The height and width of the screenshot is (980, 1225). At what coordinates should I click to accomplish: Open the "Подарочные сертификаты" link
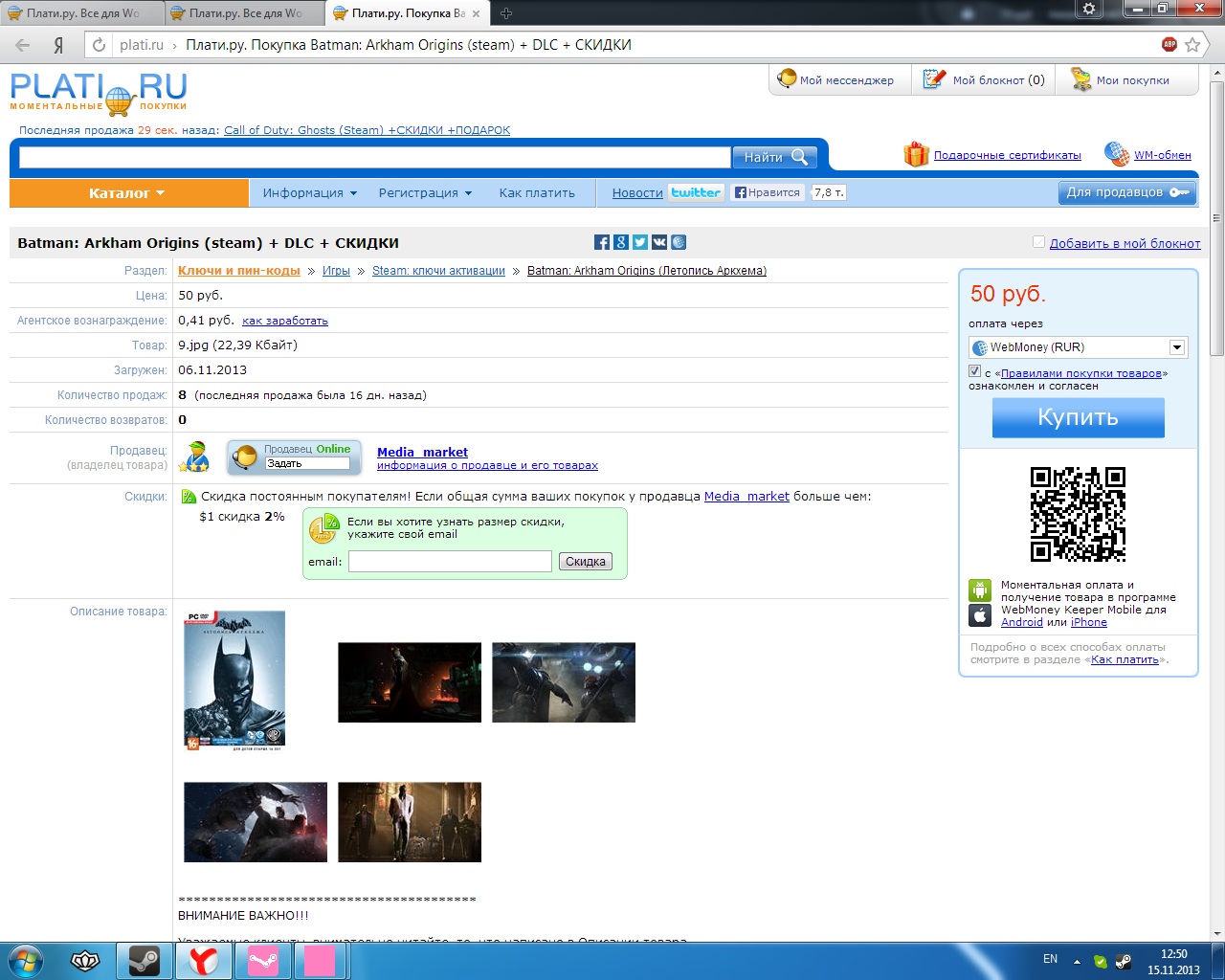(1008, 155)
